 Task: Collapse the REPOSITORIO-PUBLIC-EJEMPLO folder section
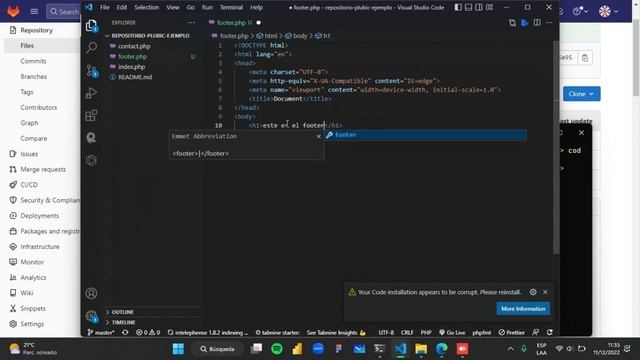150,36
